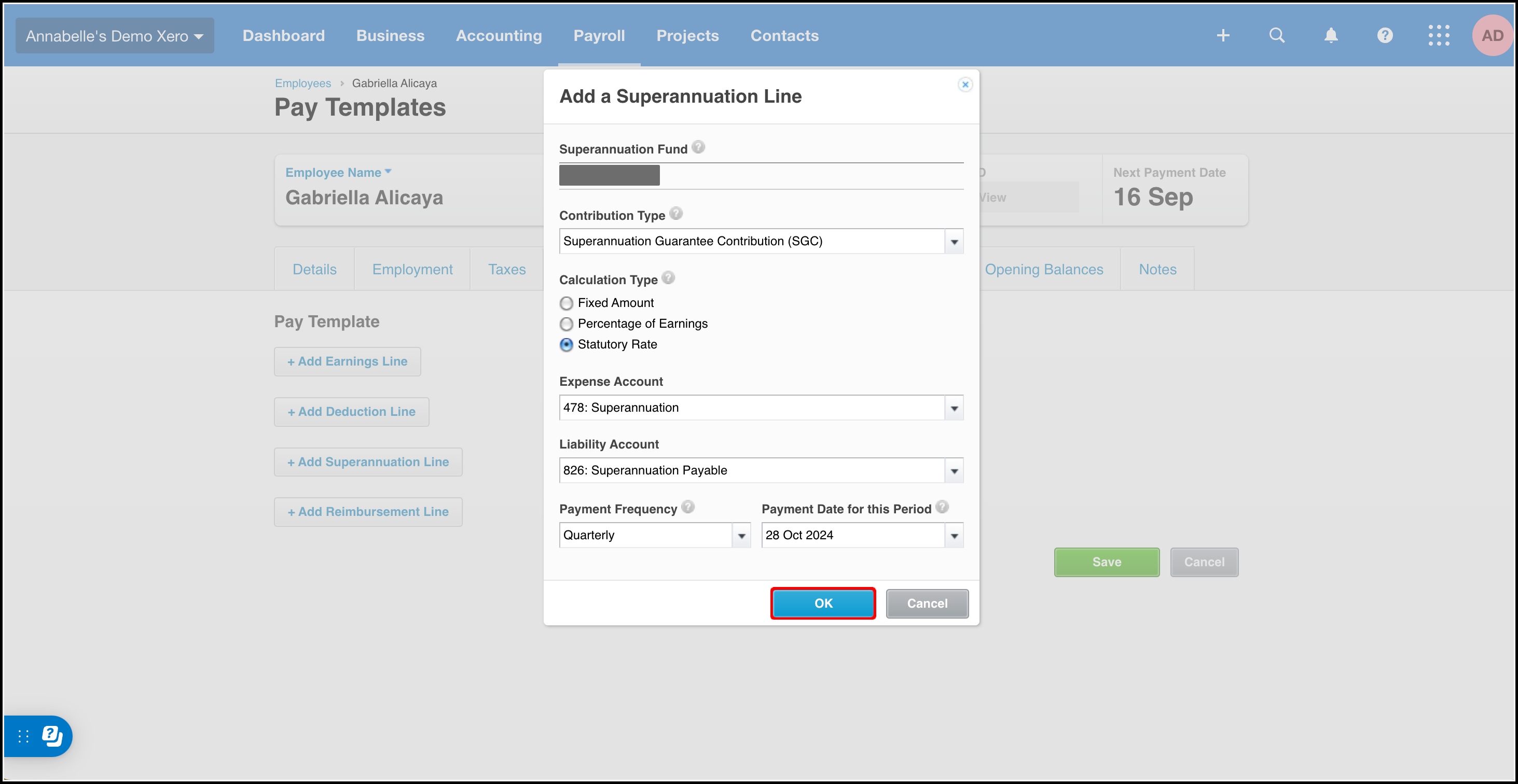The image size is (1518, 784).
Task: Click the top-bar help question mark
Action: point(1385,35)
